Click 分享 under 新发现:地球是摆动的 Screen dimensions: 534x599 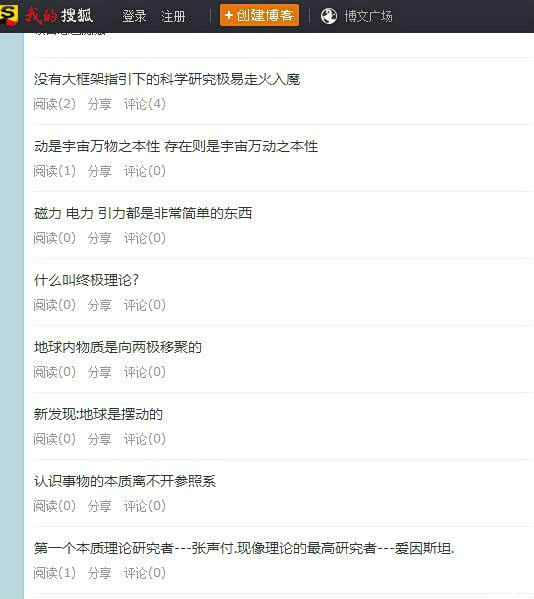tap(99, 439)
